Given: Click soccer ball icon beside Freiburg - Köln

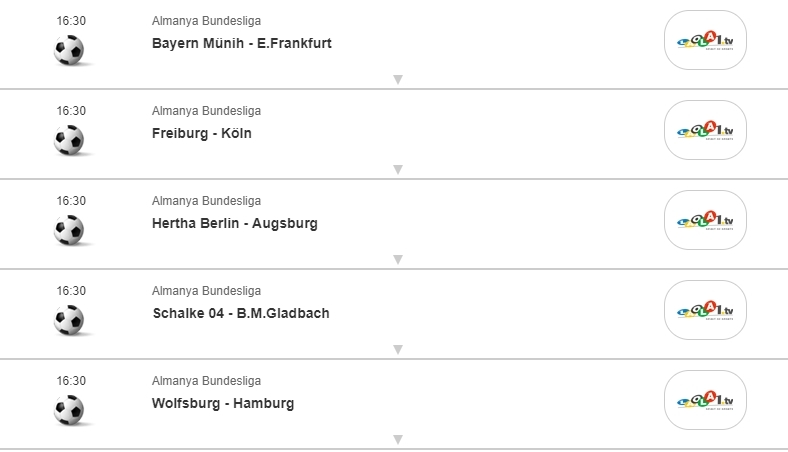Looking at the screenshot, I should pyautogui.click(x=69, y=140).
